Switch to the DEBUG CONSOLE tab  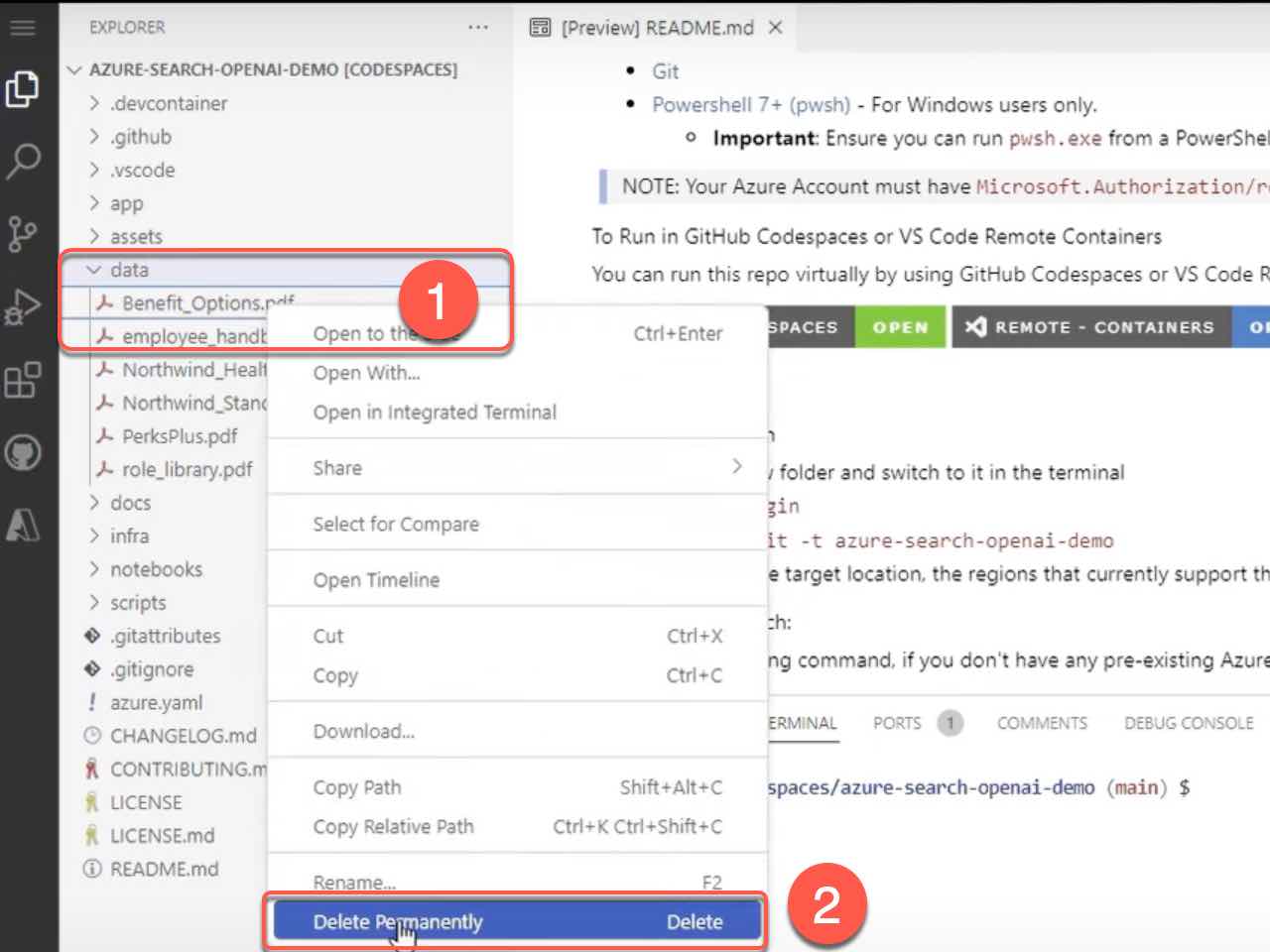click(x=1189, y=723)
